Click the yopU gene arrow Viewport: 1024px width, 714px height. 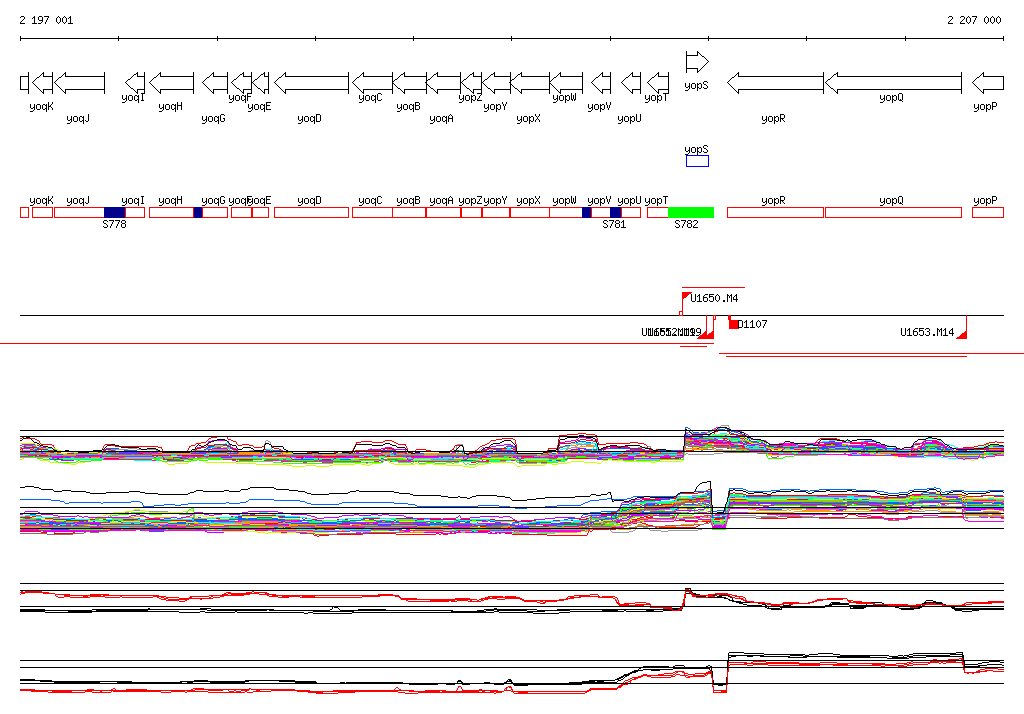[631, 83]
